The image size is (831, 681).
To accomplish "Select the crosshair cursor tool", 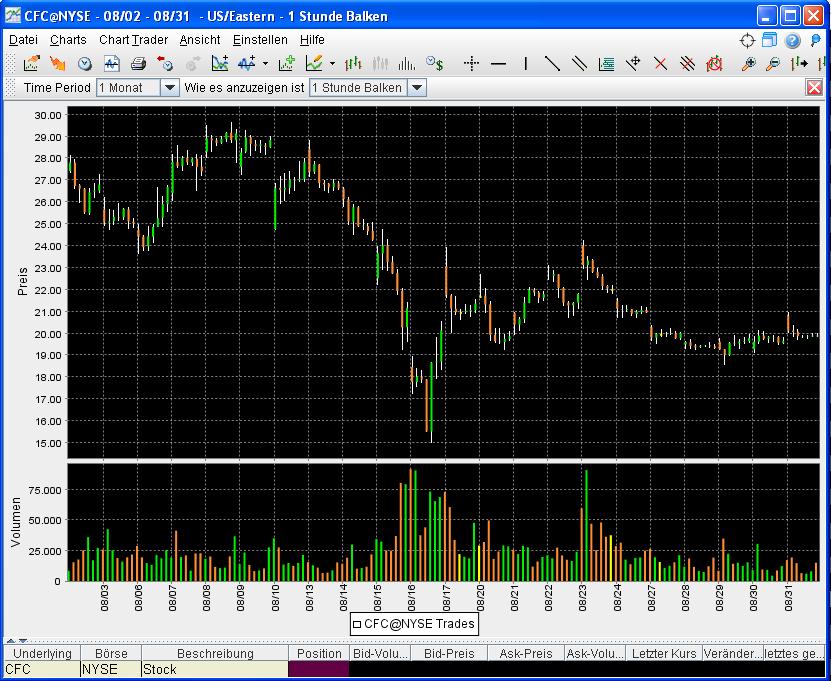I will [x=471, y=64].
